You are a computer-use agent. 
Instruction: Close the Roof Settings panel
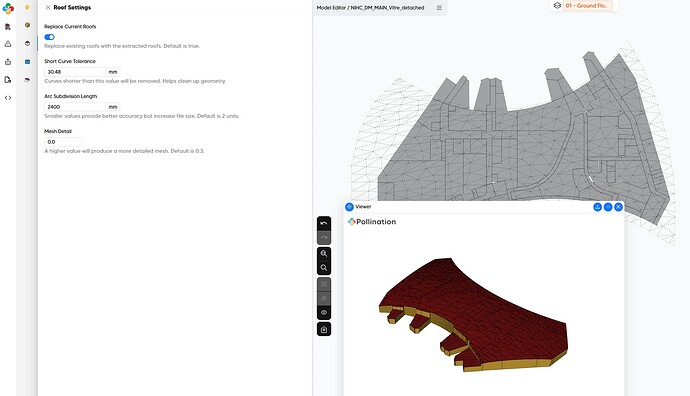click(x=48, y=7)
